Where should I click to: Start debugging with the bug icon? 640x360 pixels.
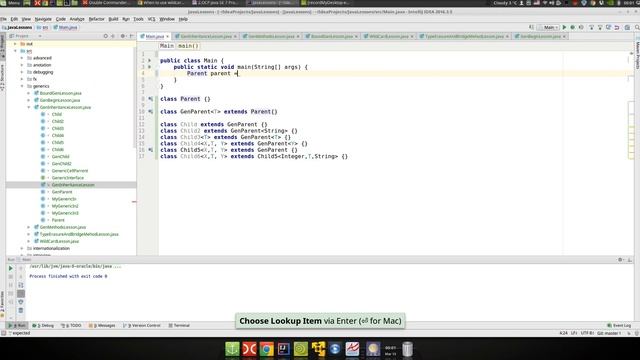tap(573, 27)
